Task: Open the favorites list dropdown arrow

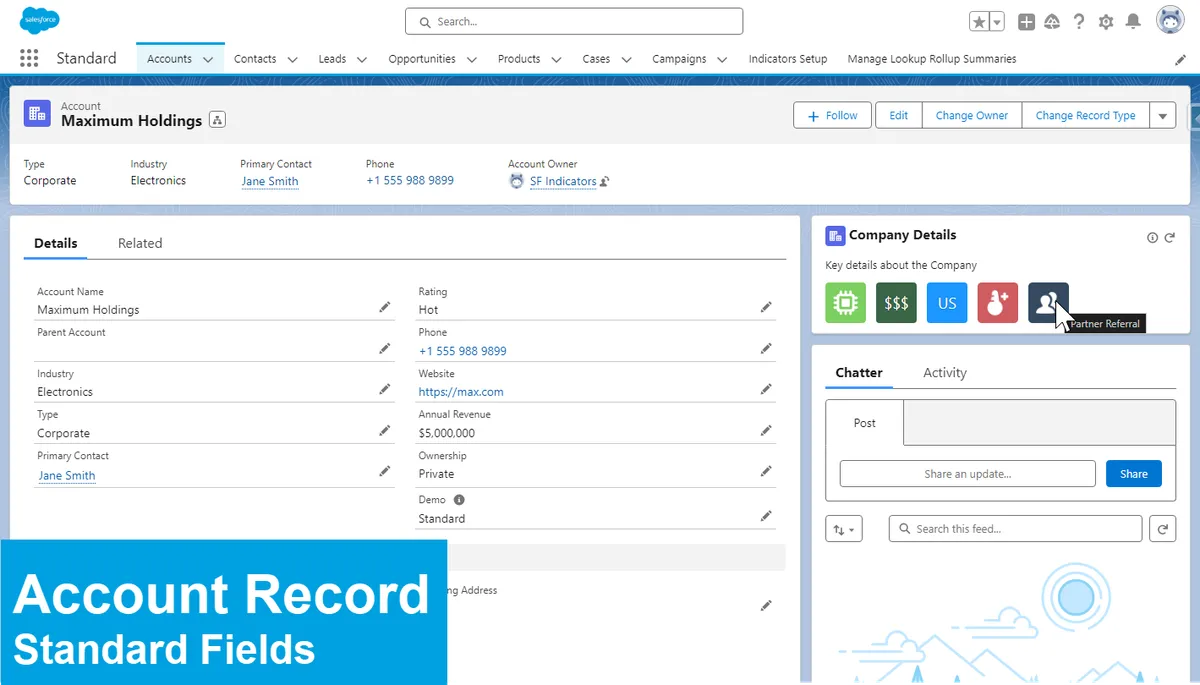Action: (997, 22)
